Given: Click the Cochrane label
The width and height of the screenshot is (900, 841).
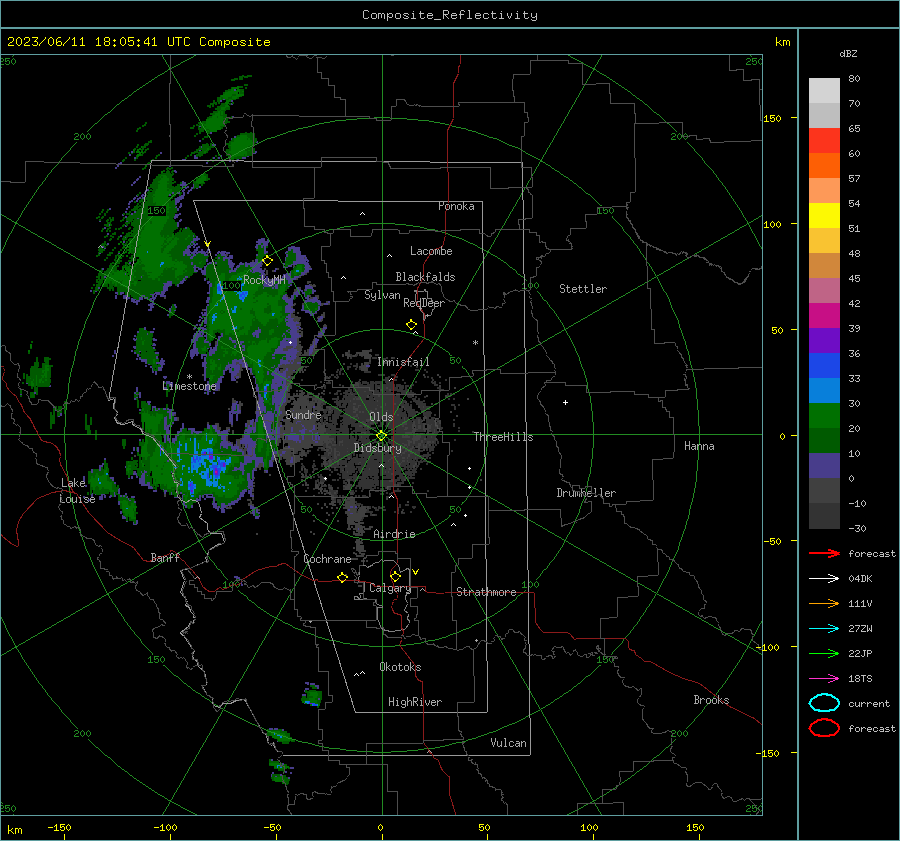Looking at the screenshot, I should coord(327,559).
